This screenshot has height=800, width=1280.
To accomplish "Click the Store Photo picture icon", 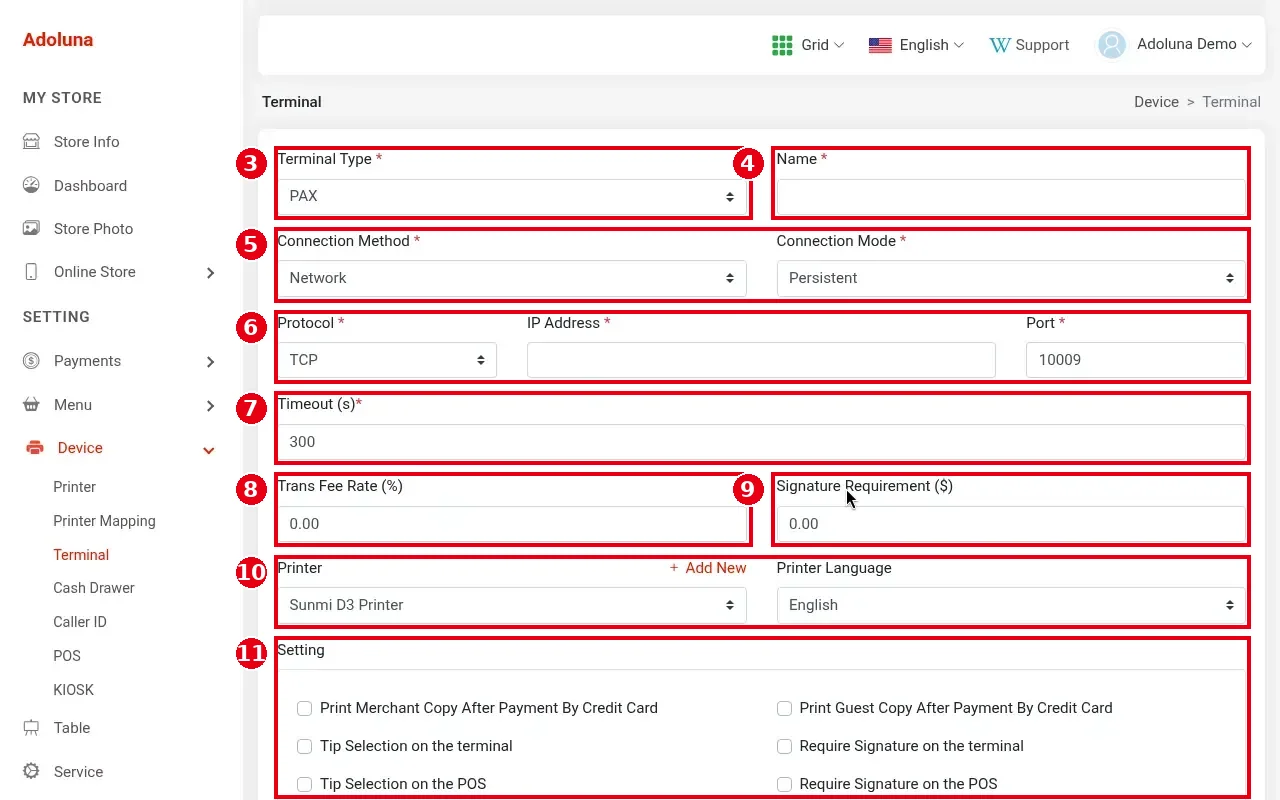I will pos(31,228).
